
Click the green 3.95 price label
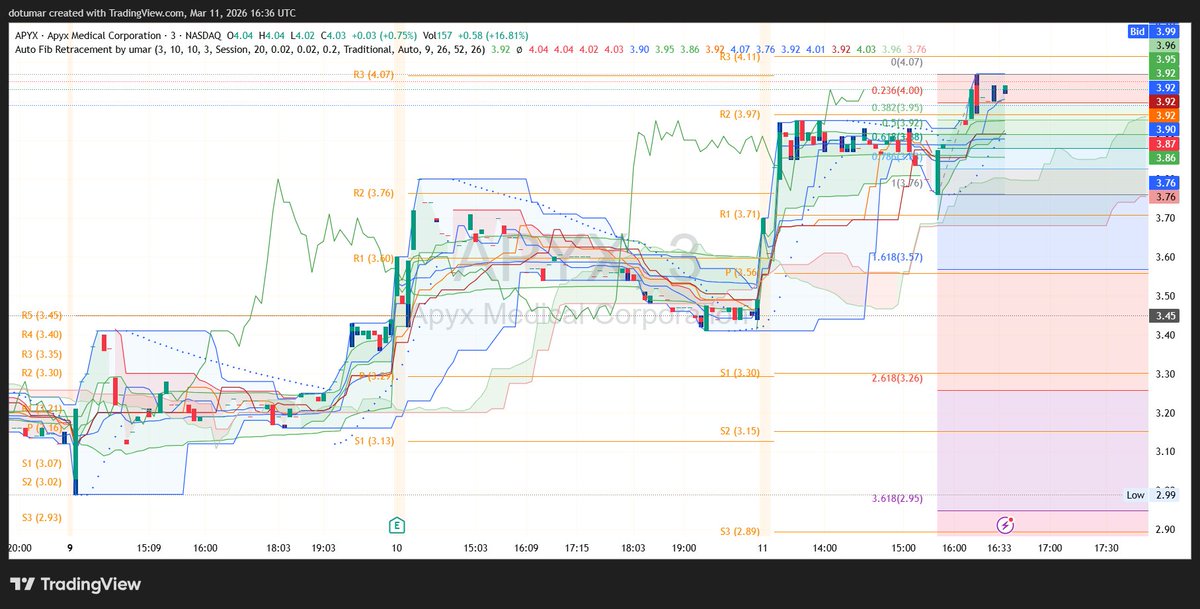(1165, 59)
